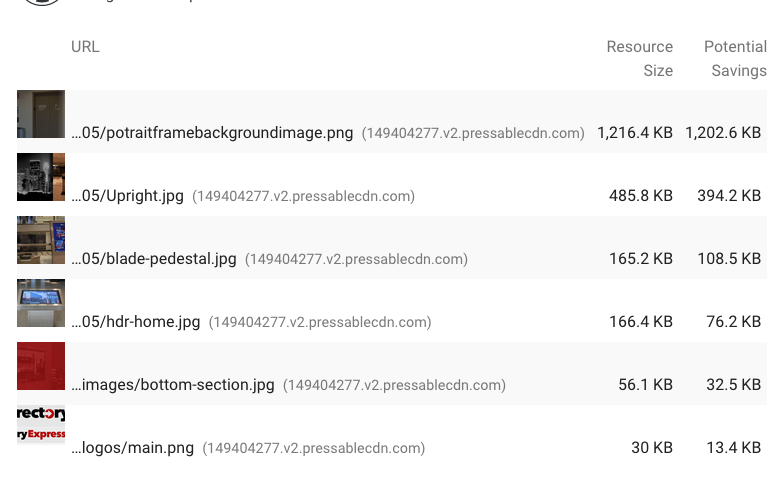Click the pressablecdn.com host beside hdr-home.jpg

[320, 322]
